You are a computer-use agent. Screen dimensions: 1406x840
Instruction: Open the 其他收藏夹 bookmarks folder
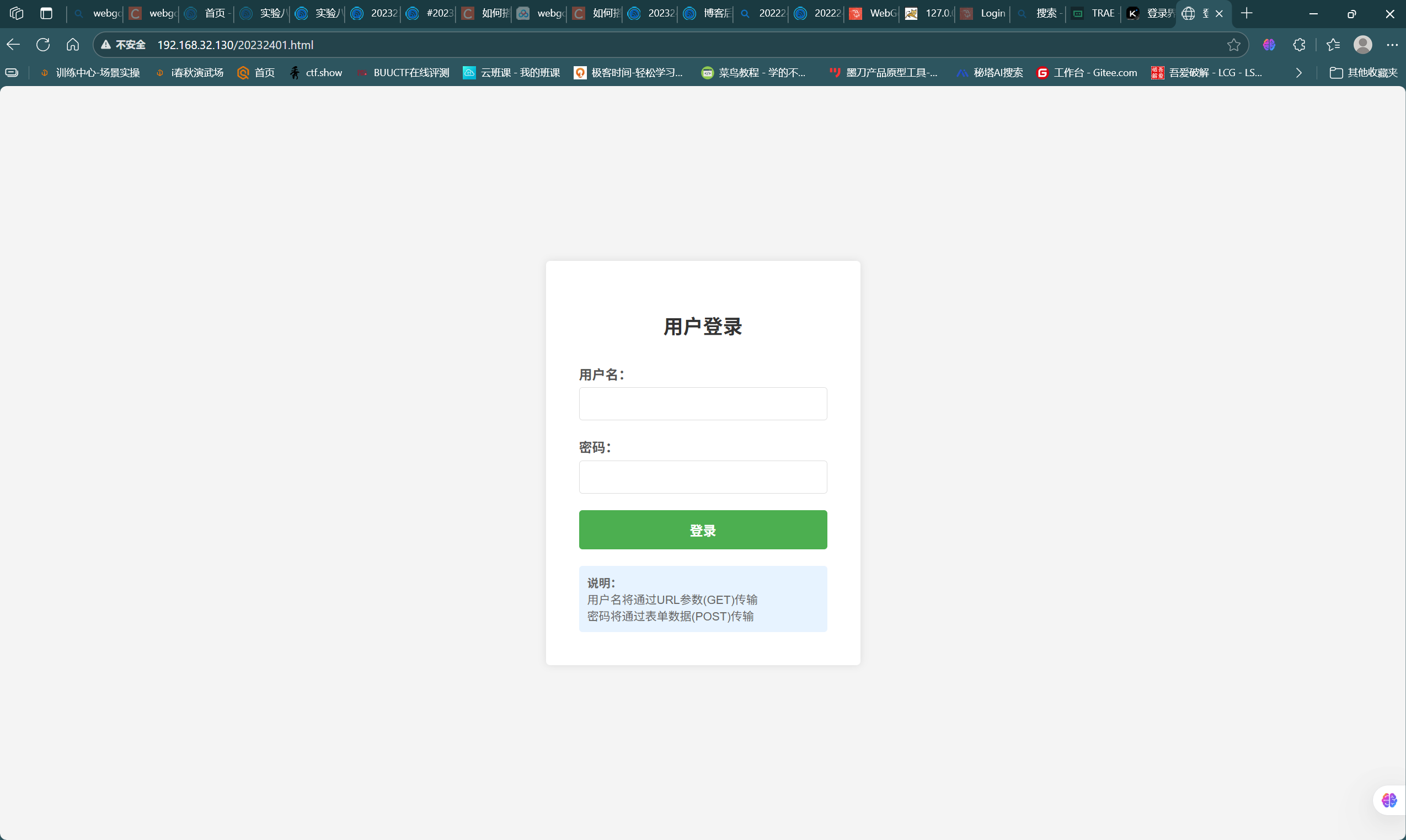point(1364,73)
